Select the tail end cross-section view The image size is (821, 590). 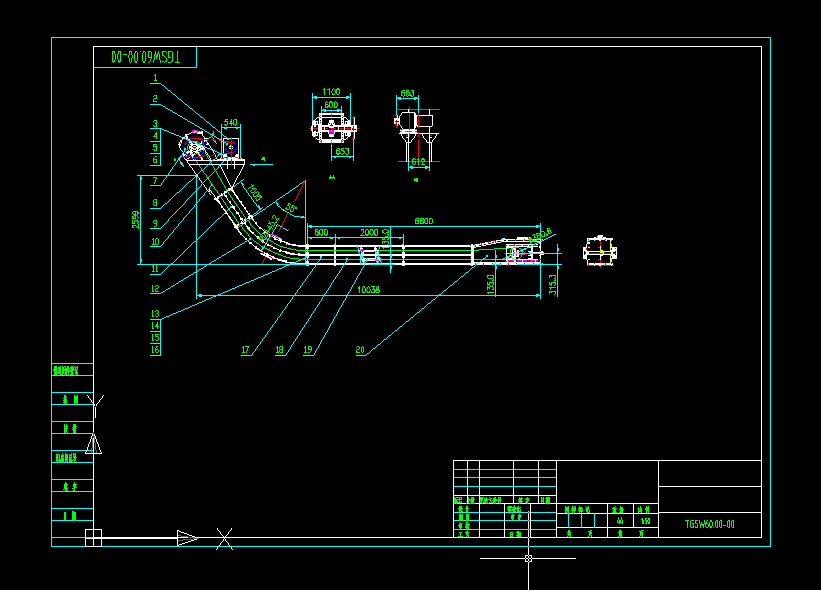click(600, 251)
